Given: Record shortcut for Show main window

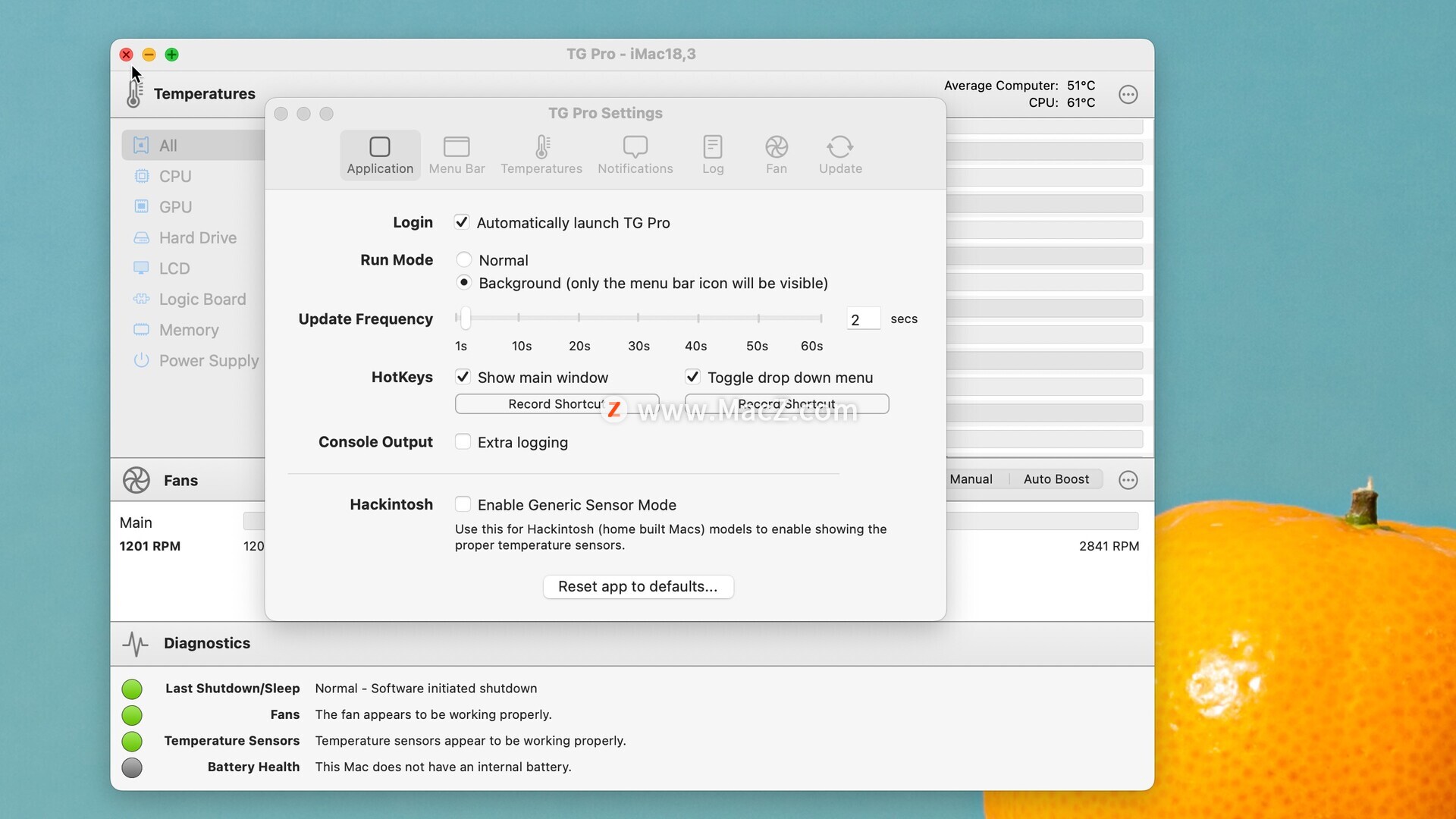Looking at the screenshot, I should coord(557,403).
